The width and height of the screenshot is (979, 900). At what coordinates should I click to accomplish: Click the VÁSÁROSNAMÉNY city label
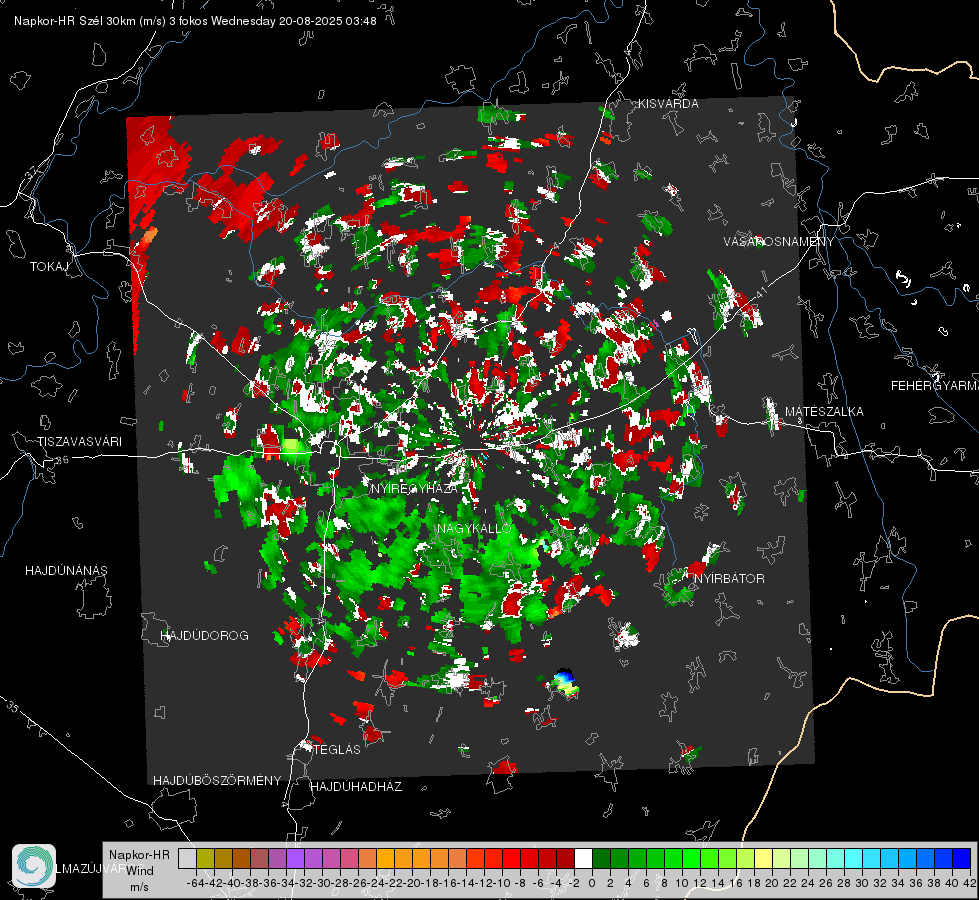coord(779,242)
